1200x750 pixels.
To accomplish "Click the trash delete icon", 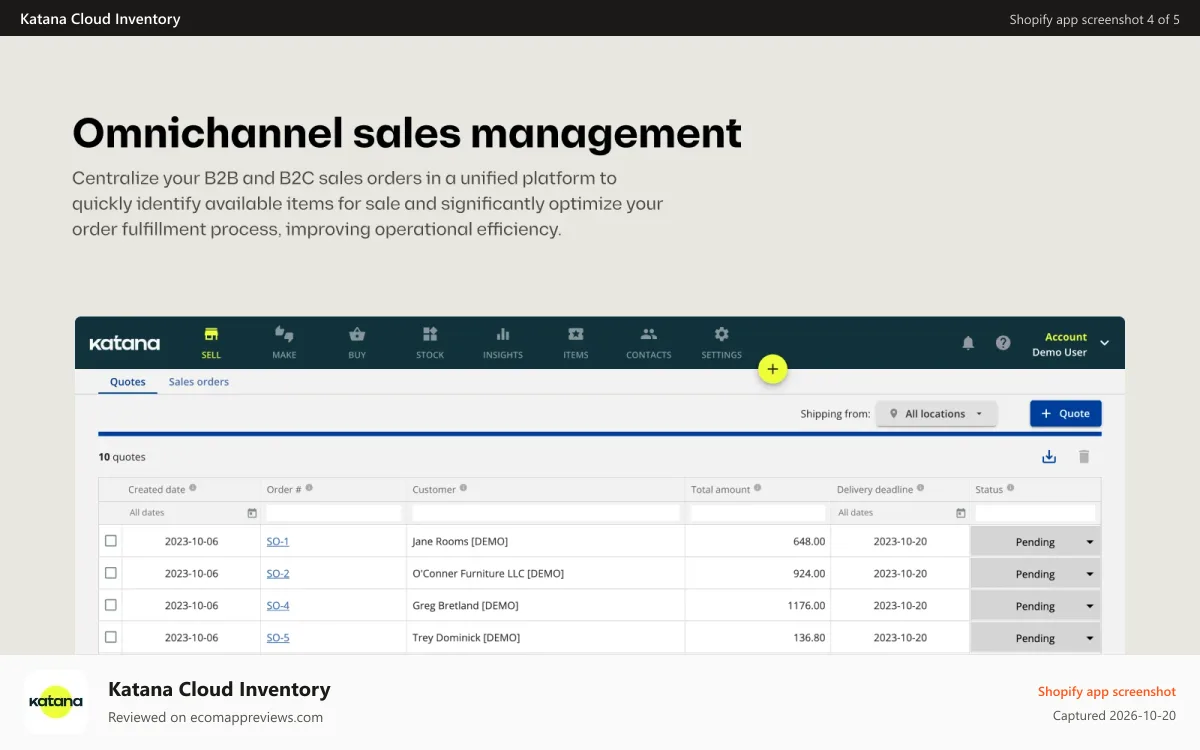I will click(1084, 457).
